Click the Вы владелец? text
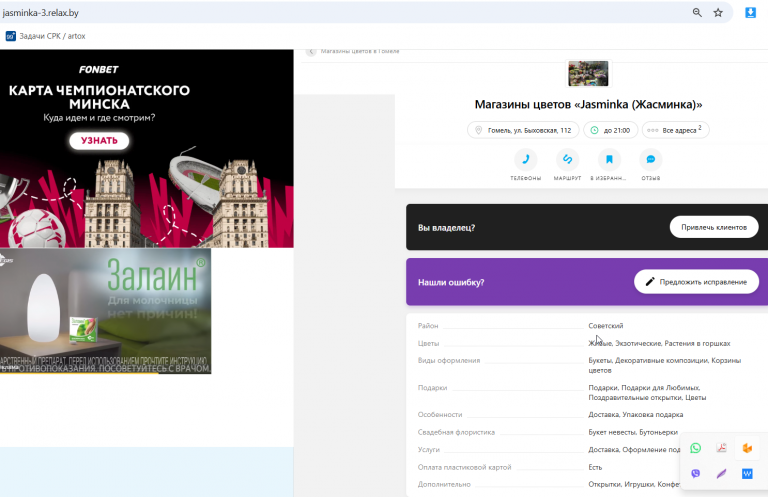The width and height of the screenshot is (768, 497). (446, 228)
